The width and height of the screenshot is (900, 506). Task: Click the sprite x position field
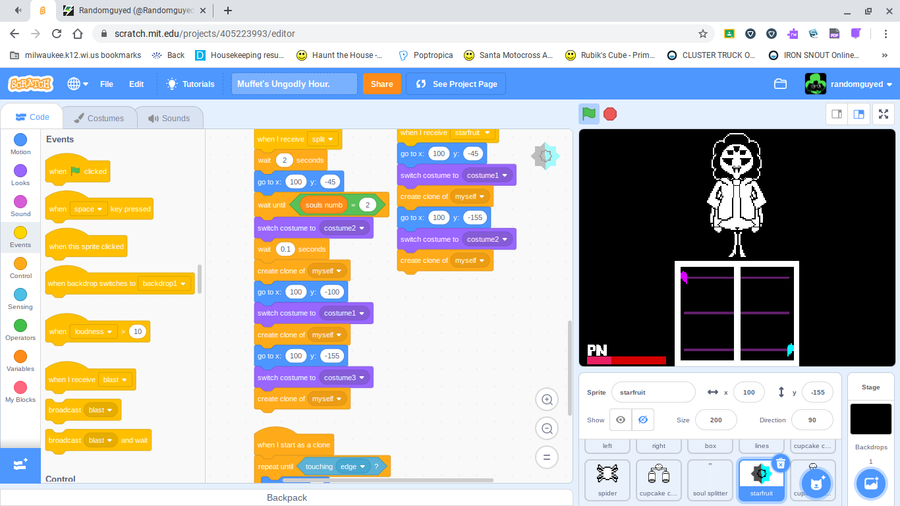[749, 392]
